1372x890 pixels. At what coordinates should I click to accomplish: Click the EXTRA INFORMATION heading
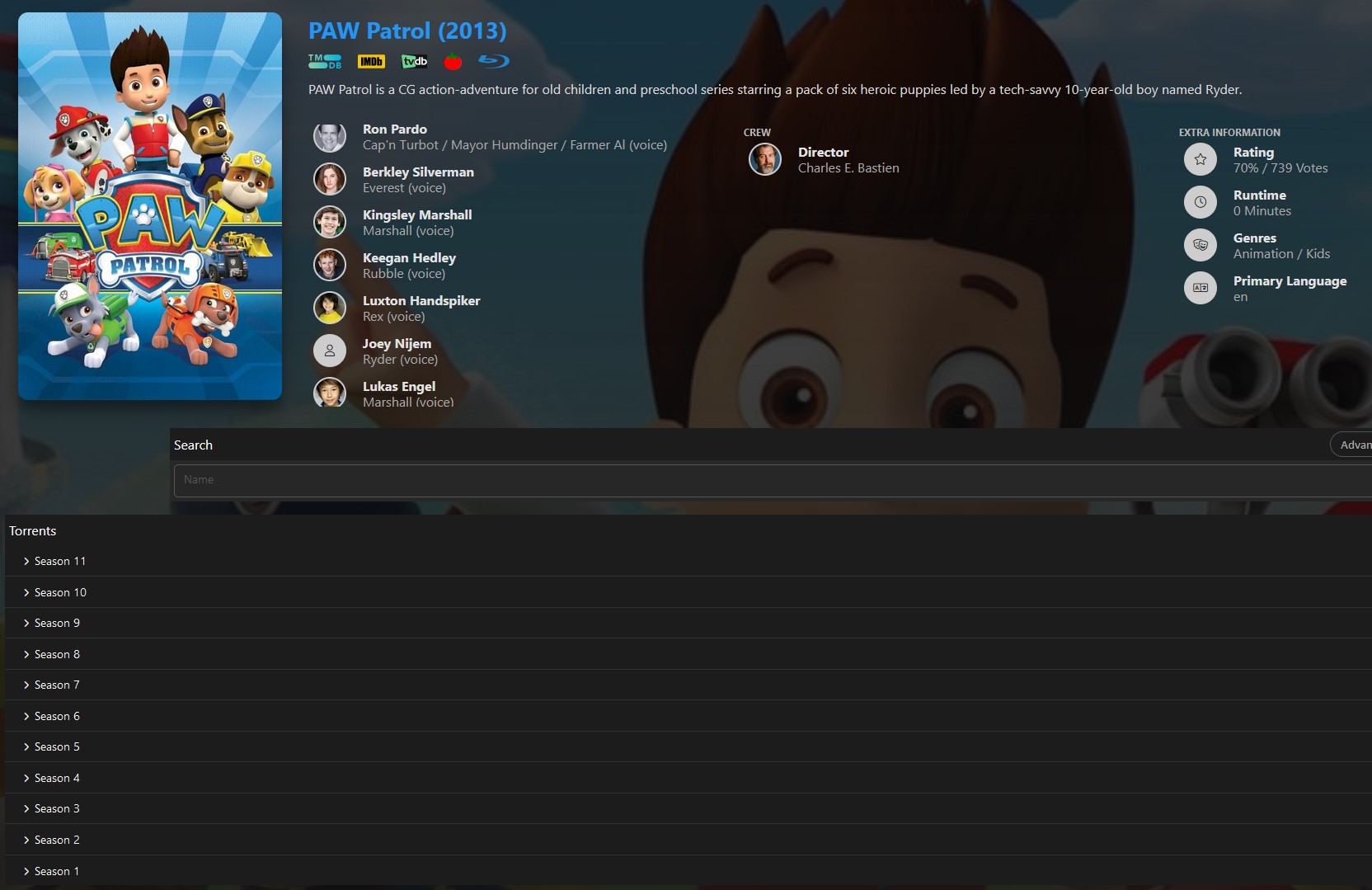point(1229,132)
